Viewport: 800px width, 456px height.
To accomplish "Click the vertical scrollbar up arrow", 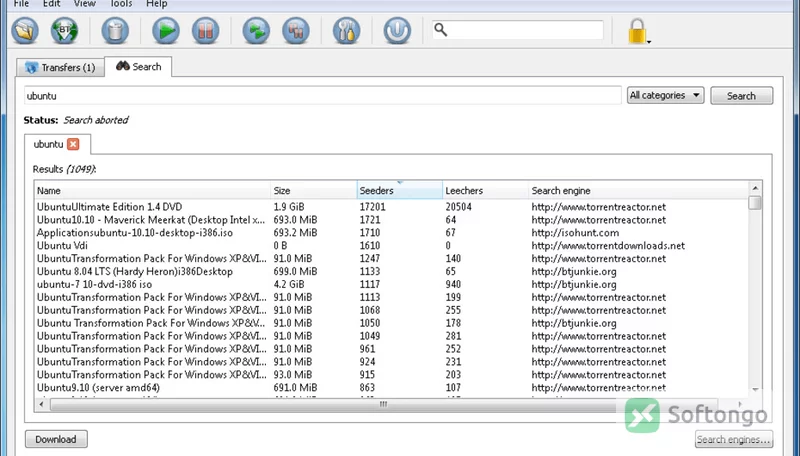I will coord(755,188).
